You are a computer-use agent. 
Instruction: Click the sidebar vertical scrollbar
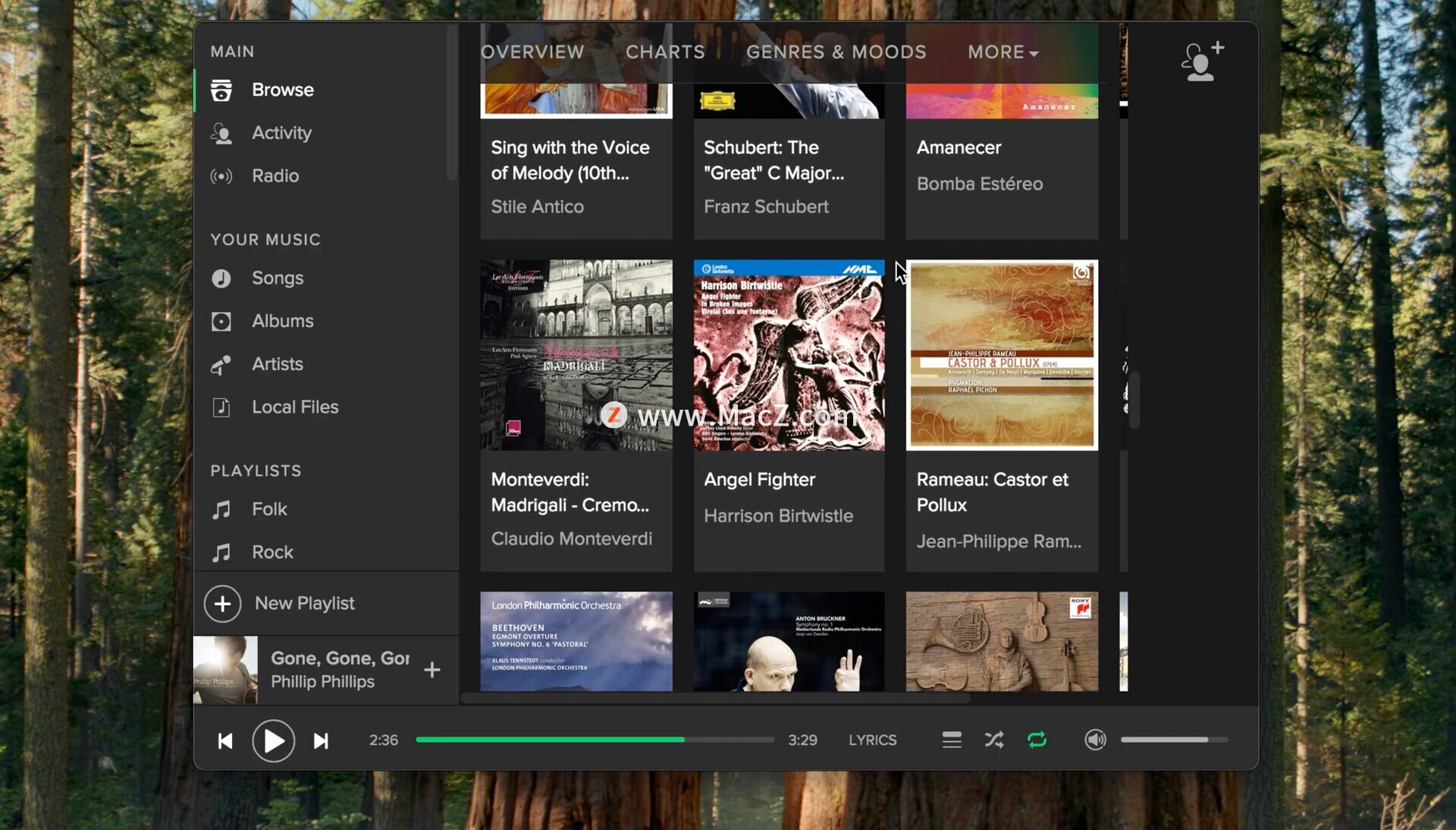point(452,102)
